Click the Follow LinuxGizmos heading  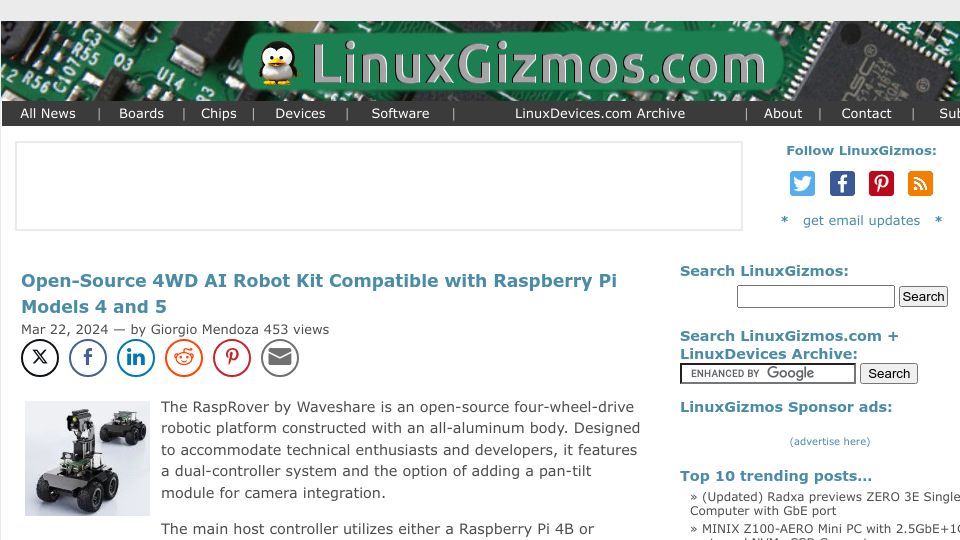pos(861,151)
